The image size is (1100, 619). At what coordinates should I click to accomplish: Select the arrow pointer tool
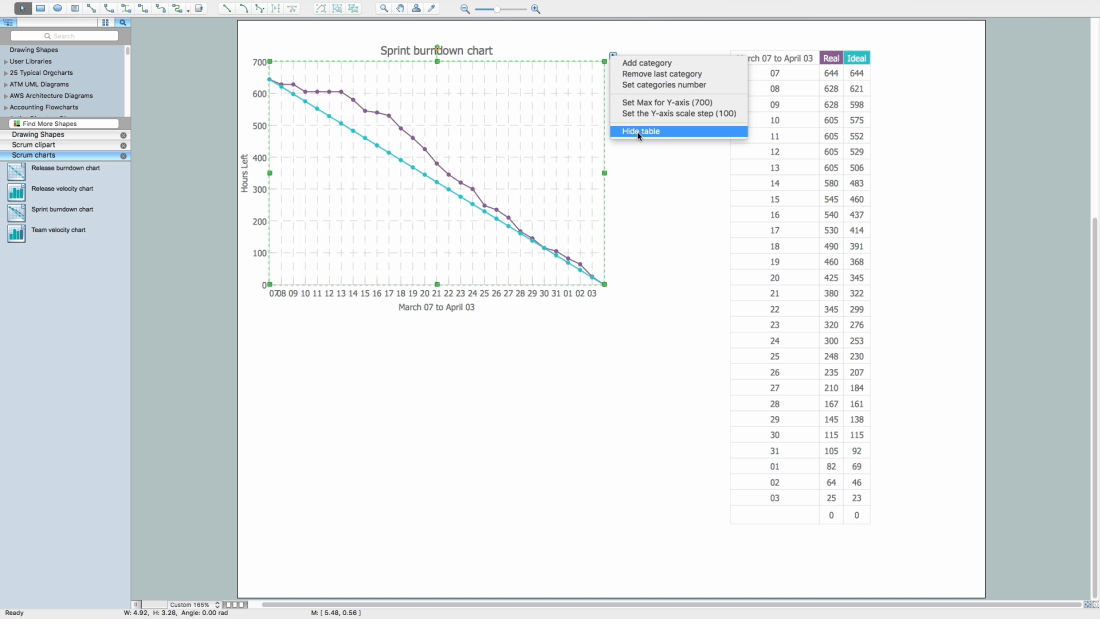tap(23, 8)
